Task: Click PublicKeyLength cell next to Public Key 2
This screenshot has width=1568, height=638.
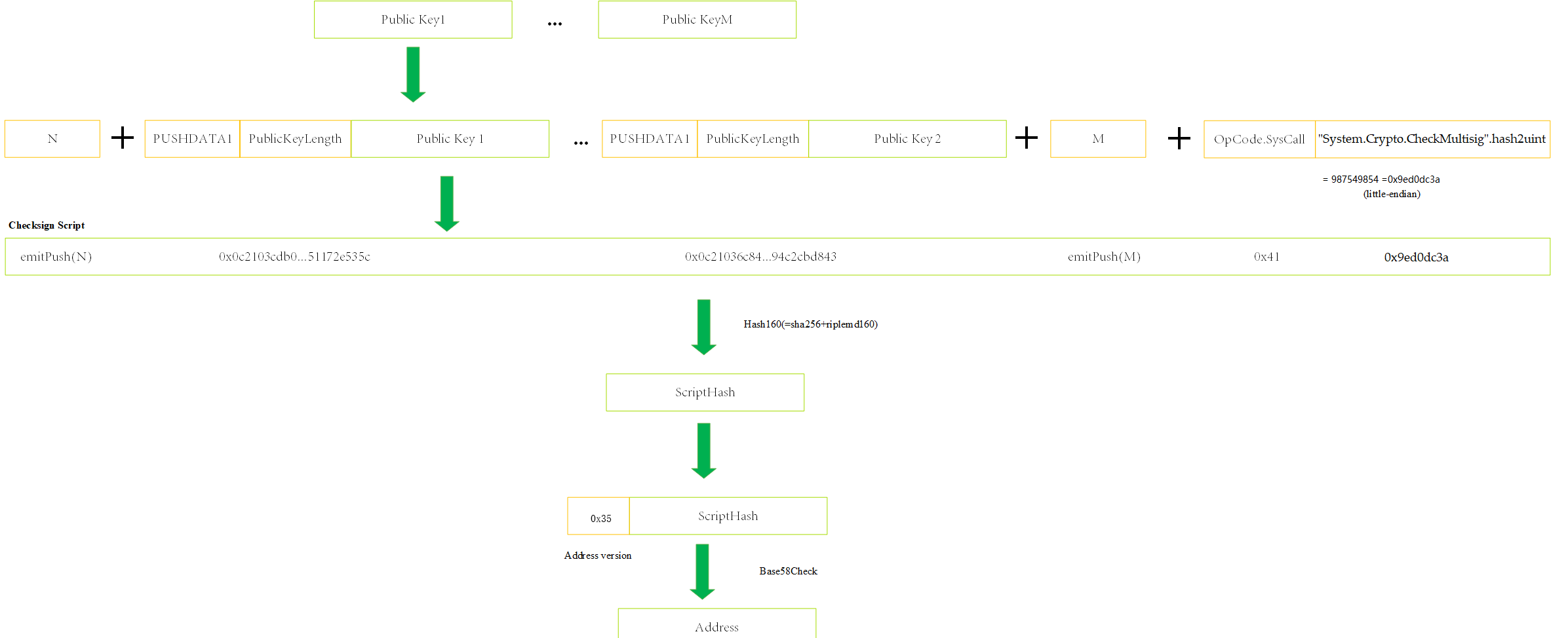Action: [753, 139]
